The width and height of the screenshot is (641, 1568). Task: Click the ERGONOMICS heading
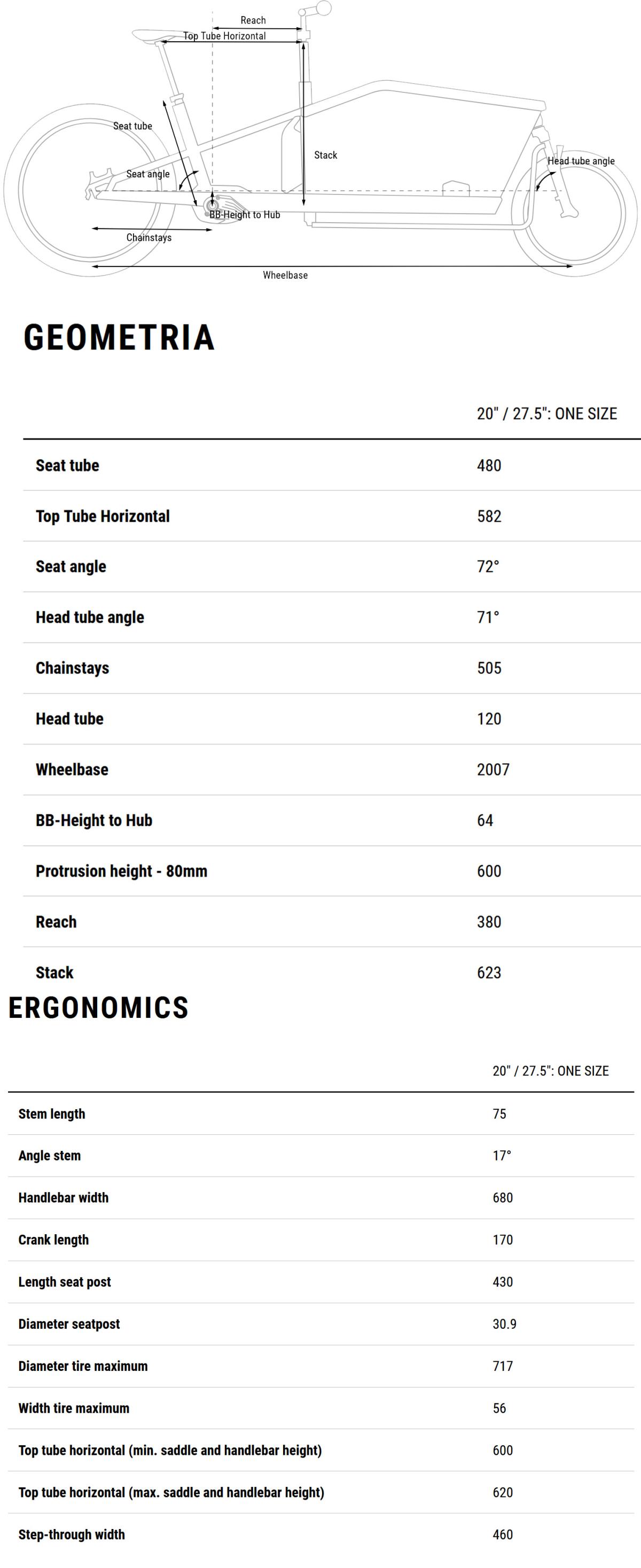point(99,1007)
